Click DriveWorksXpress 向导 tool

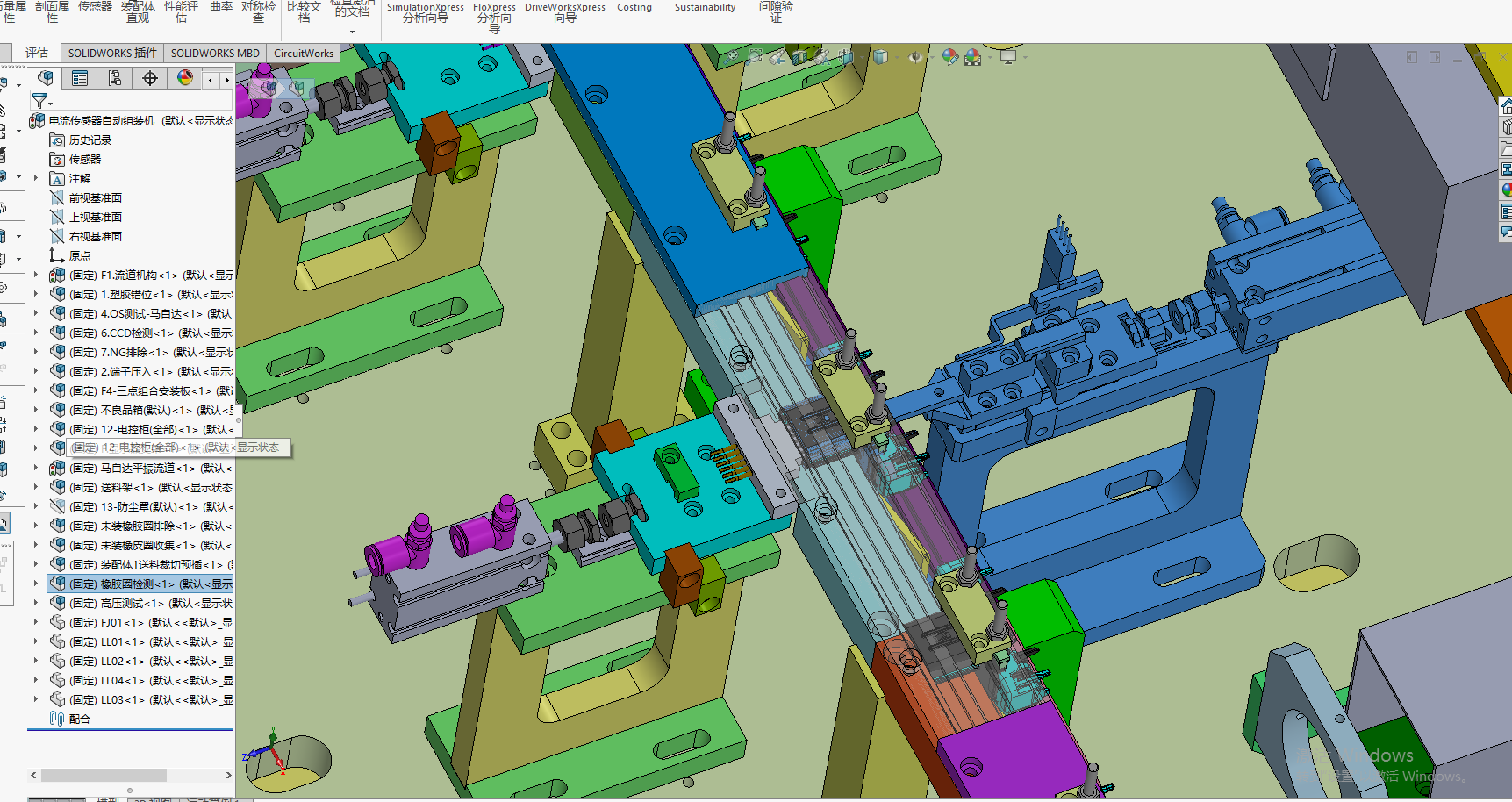coord(565,12)
